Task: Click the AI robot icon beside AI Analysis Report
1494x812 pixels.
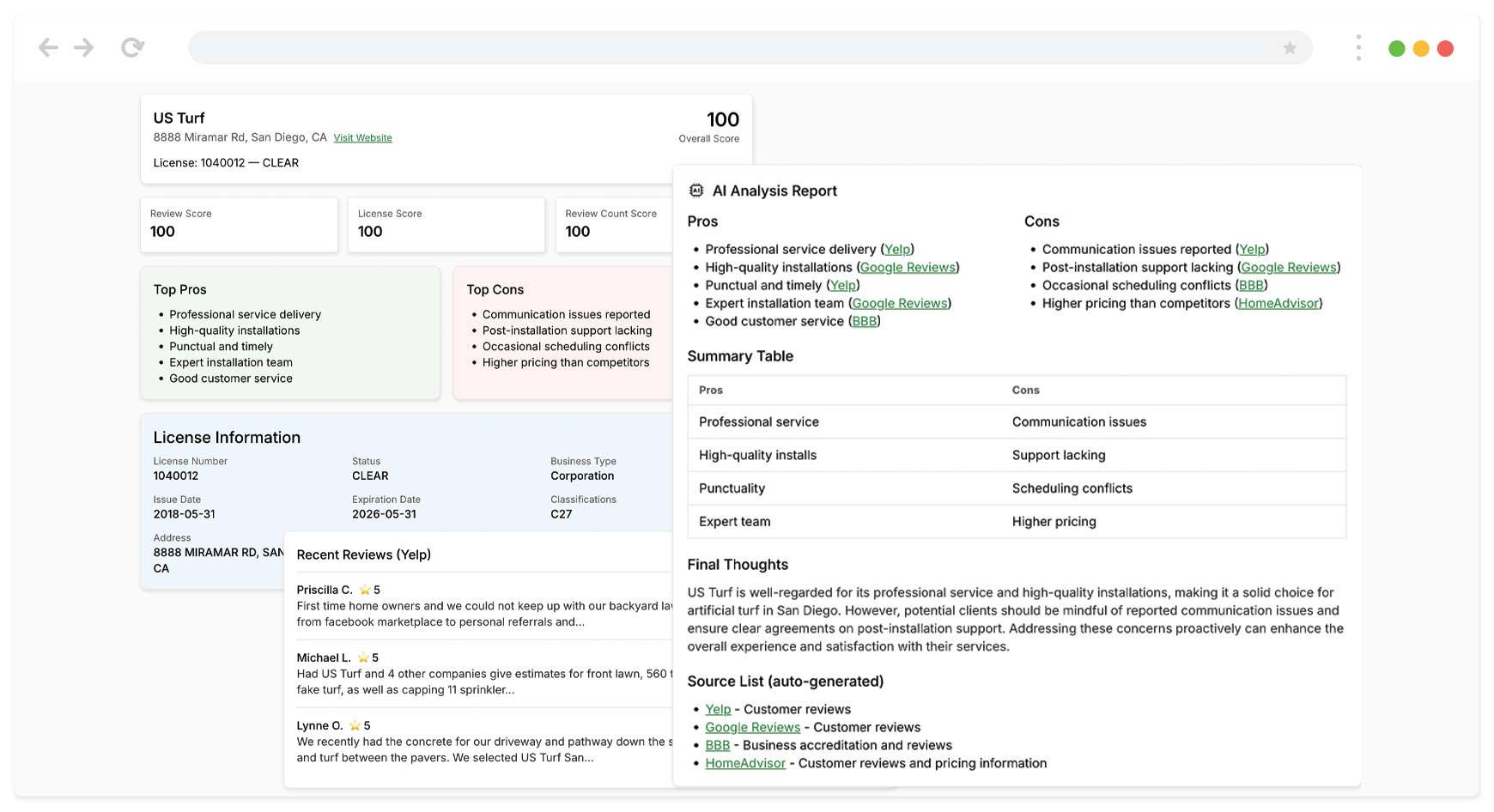Action: 696,190
